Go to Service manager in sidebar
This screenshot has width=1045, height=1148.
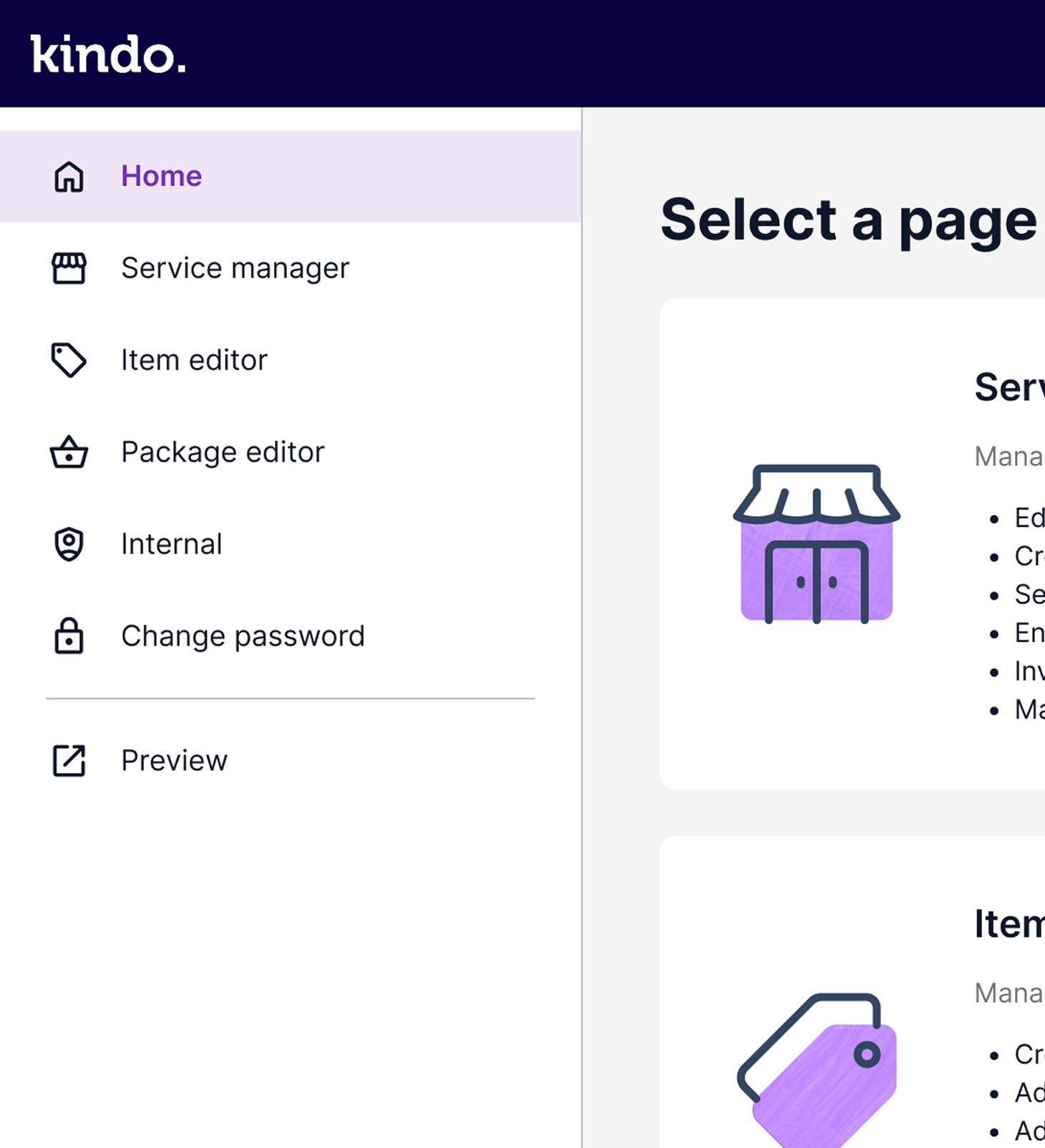click(x=291, y=268)
